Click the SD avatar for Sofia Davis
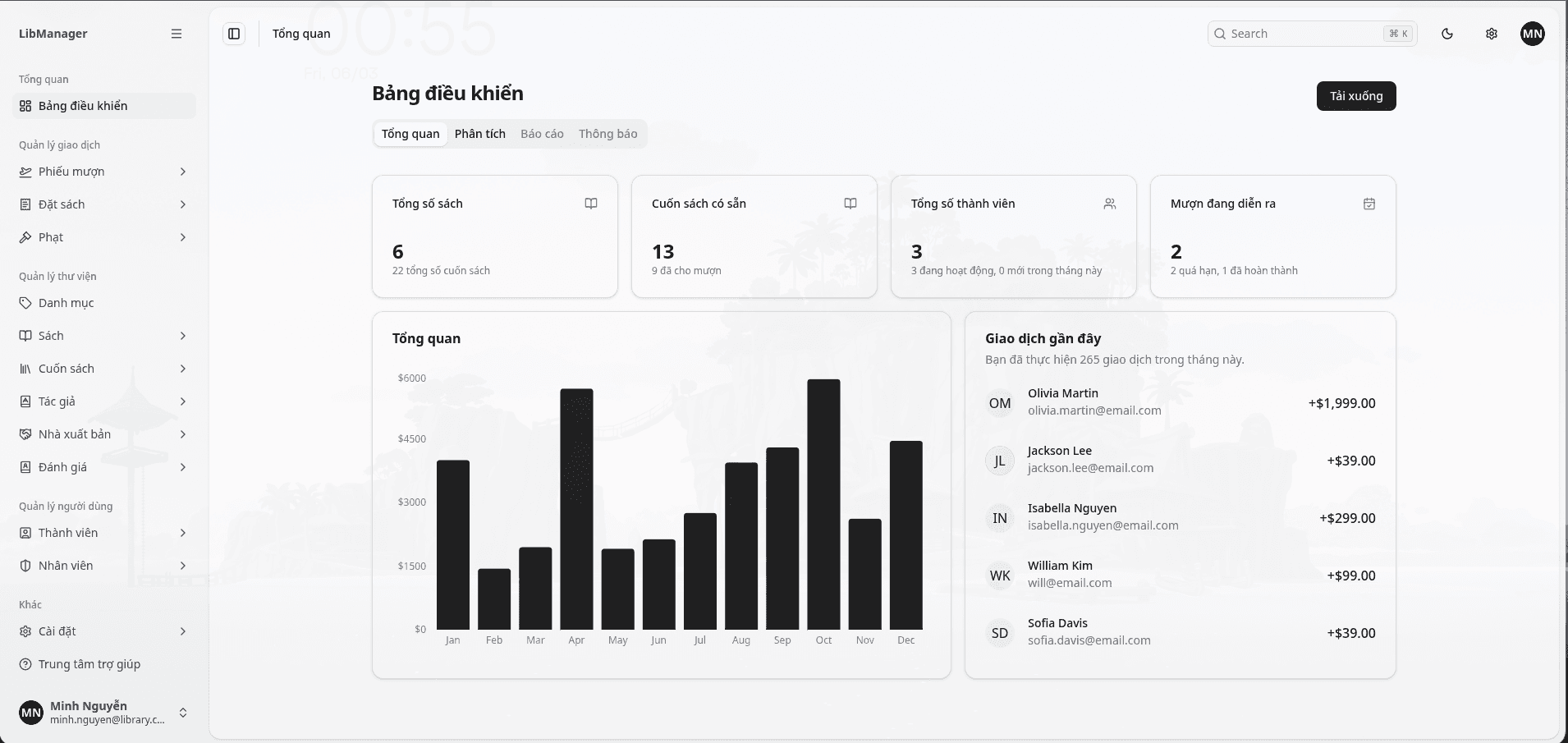Screen dimensions: 1568x743 (1000, 633)
